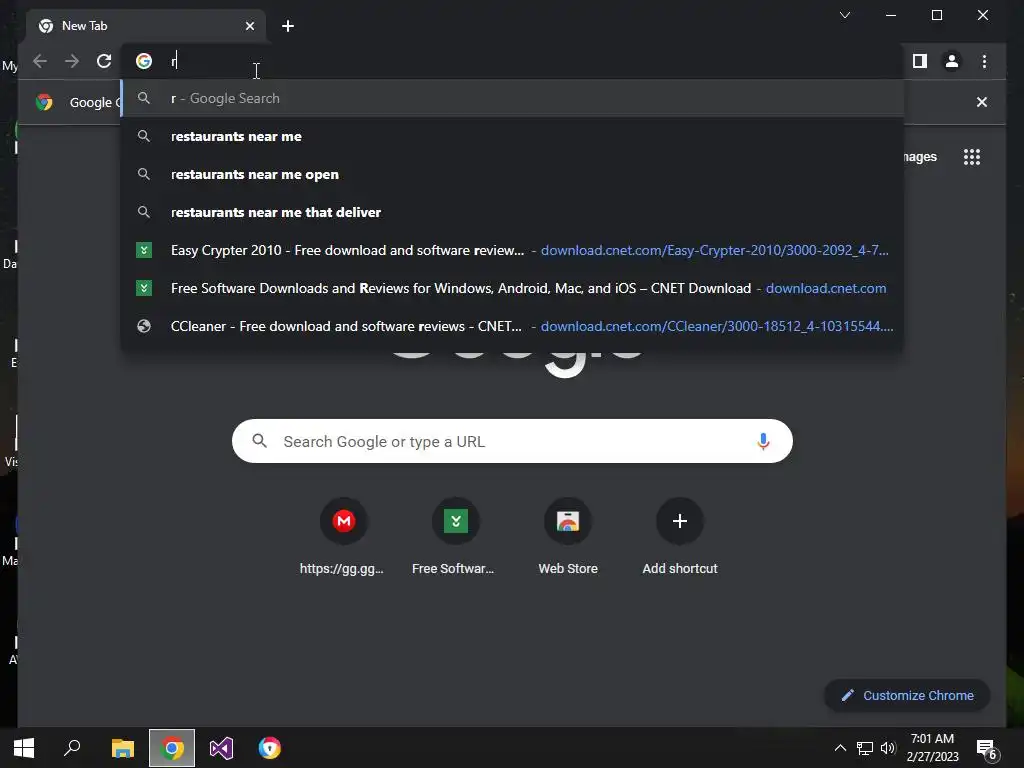Open the clock and date flyout
The height and width of the screenshot is (768, 1024).
[x=933, y=748]
